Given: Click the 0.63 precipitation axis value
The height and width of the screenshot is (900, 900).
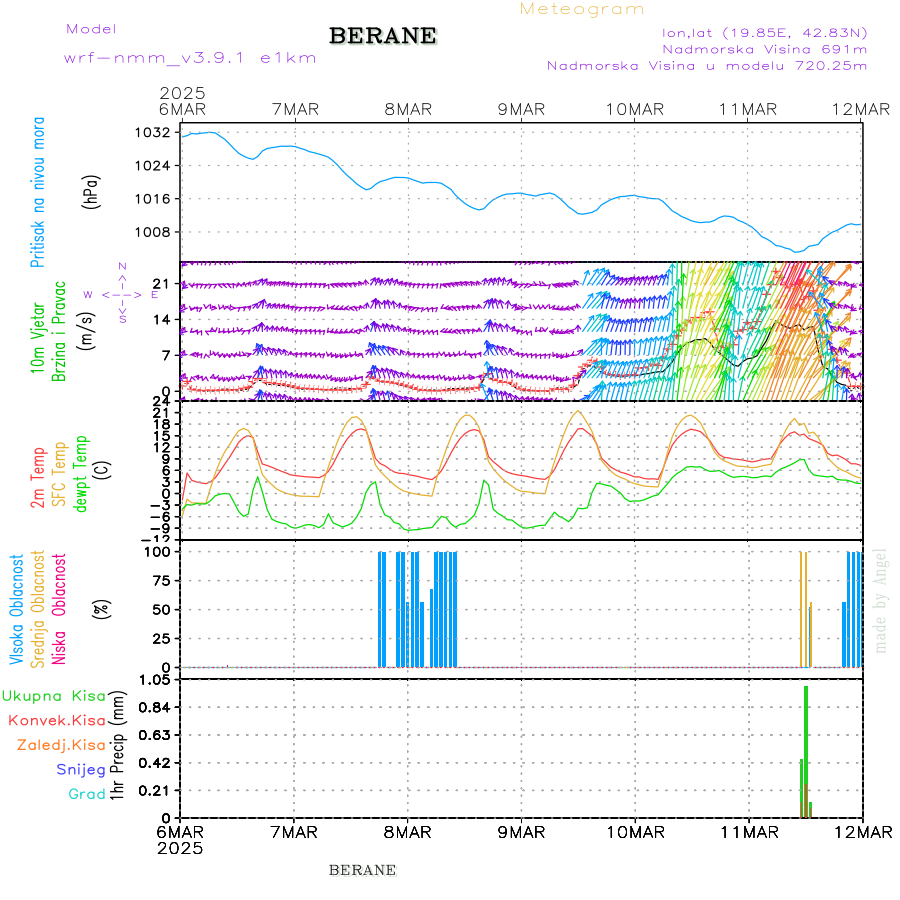Looking at the screenshot, I should click(155, 735).
